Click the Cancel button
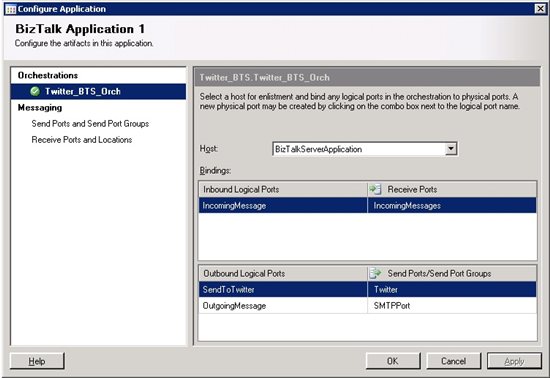Screen dimensions: 550x378 453,361
